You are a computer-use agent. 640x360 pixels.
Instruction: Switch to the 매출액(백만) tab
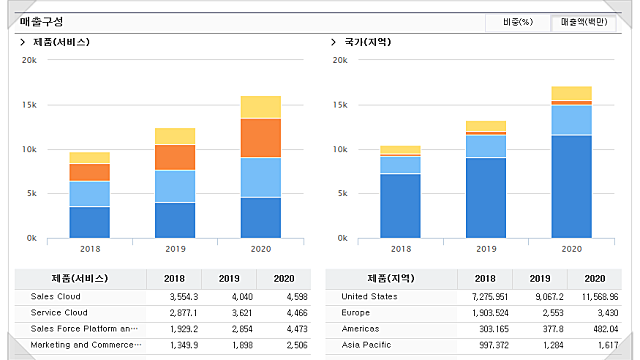click(x=584, y=22)
